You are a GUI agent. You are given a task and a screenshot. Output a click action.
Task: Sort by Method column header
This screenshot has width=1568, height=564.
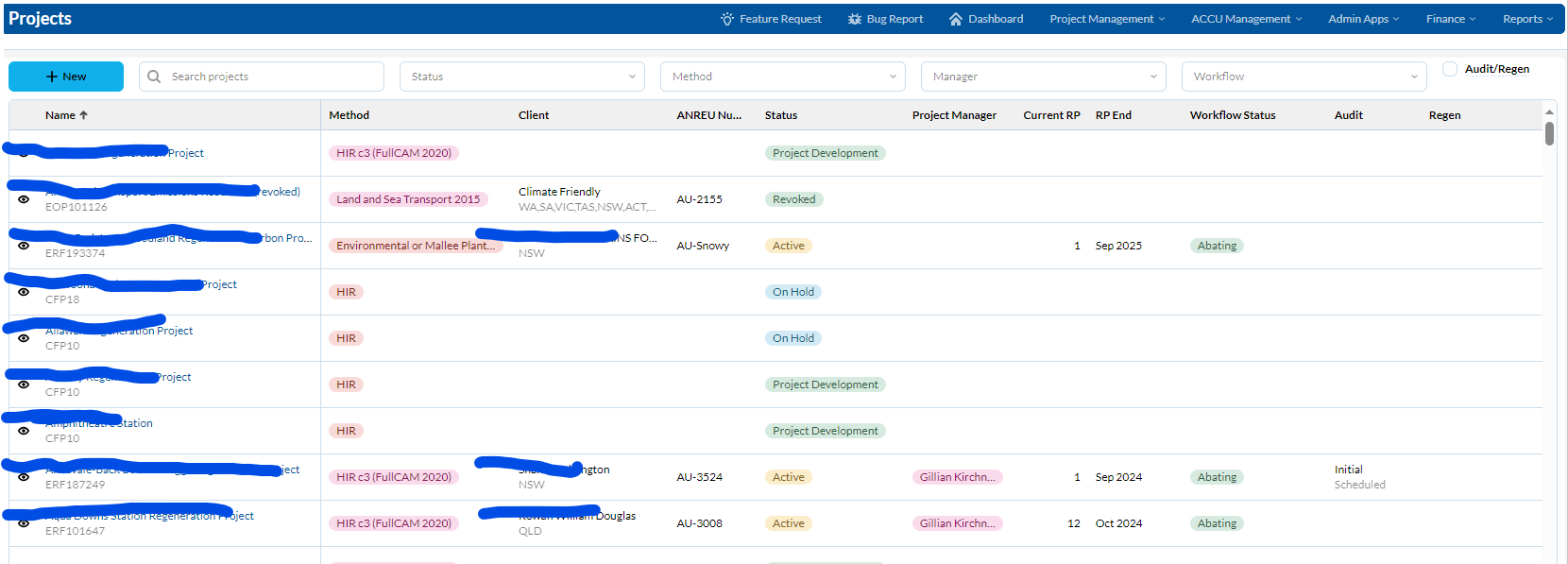(x=349, y=115)
